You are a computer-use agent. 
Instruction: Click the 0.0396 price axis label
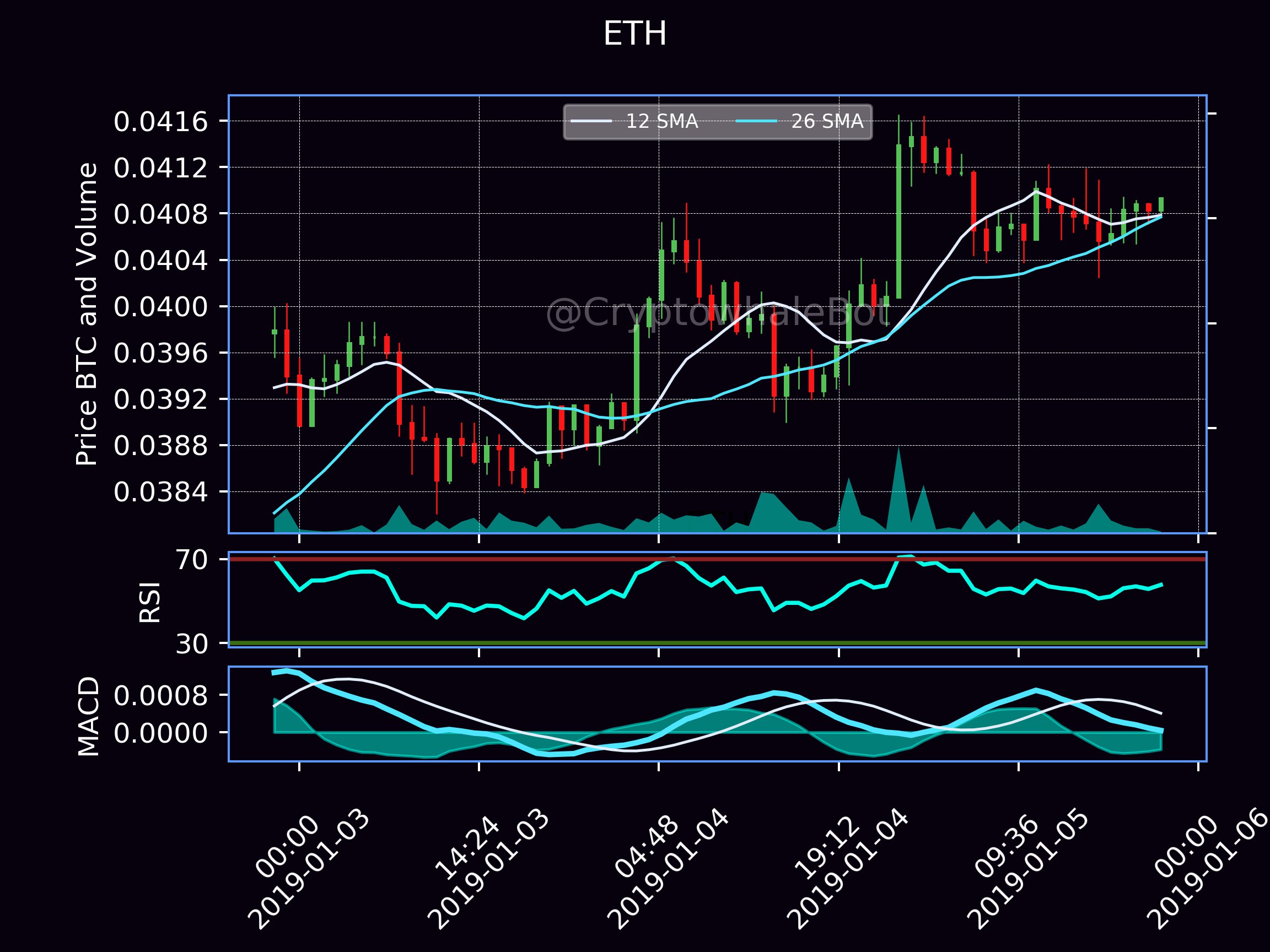160,353
